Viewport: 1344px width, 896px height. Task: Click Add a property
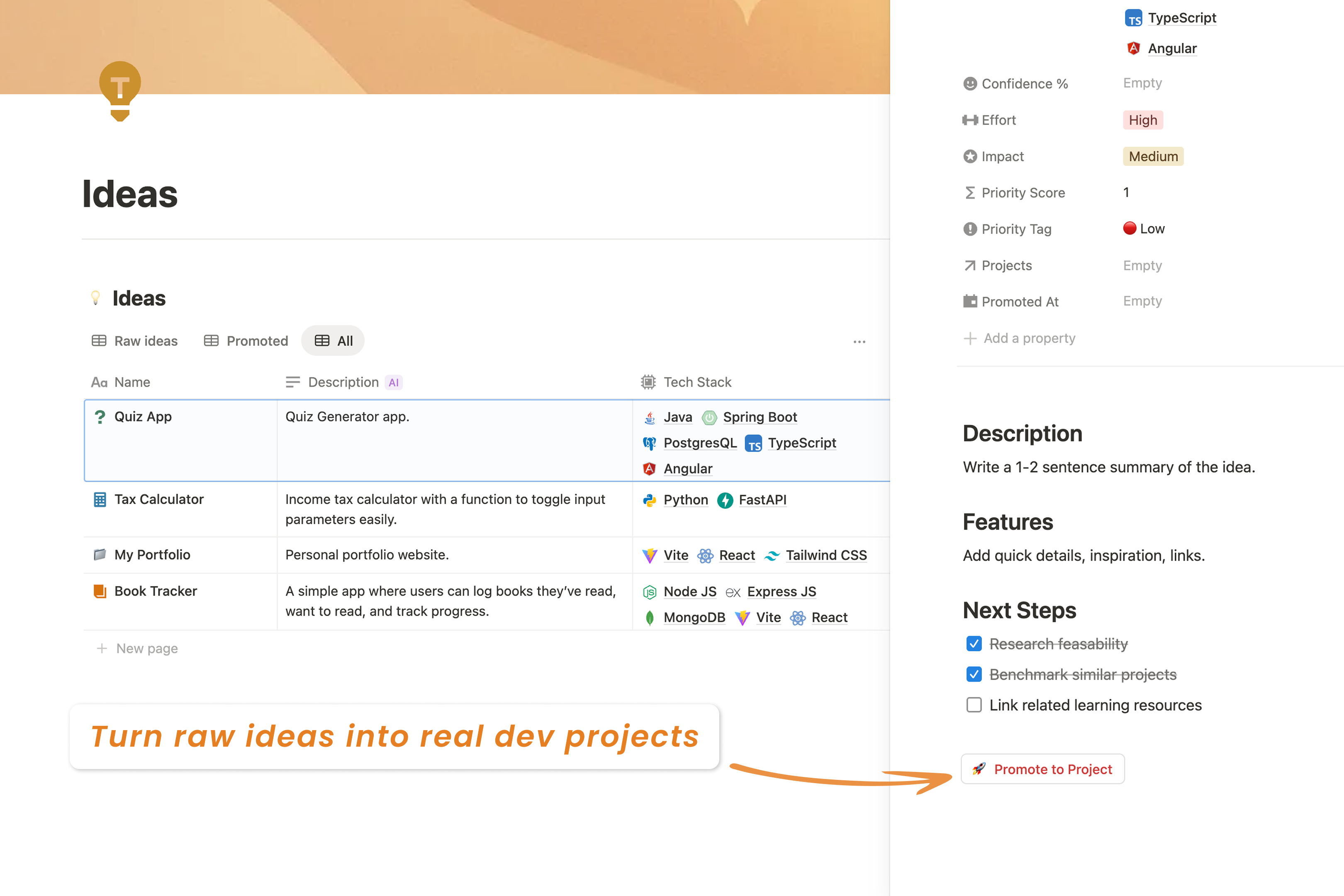tap(1020, 338)
